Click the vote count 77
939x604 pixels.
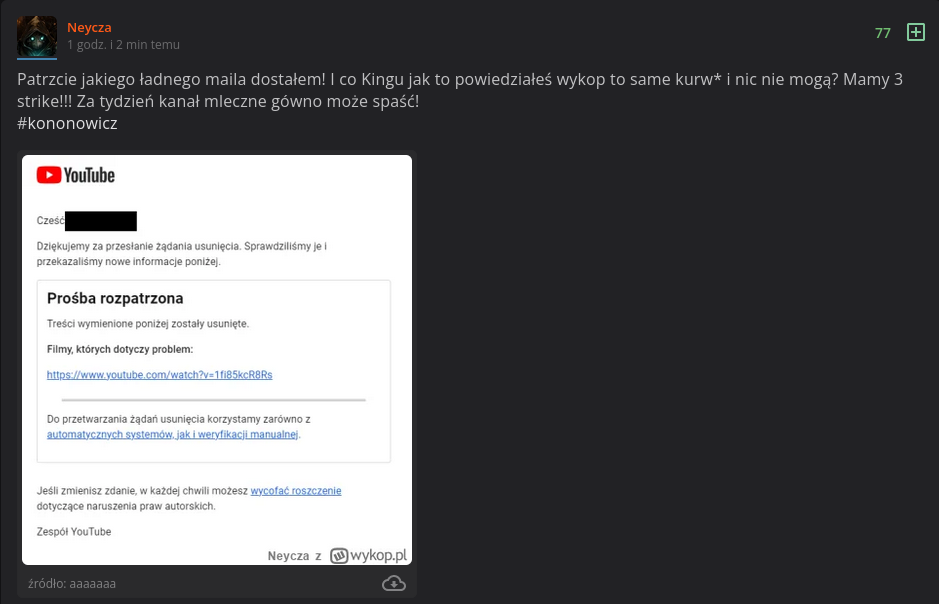point(882,33)
